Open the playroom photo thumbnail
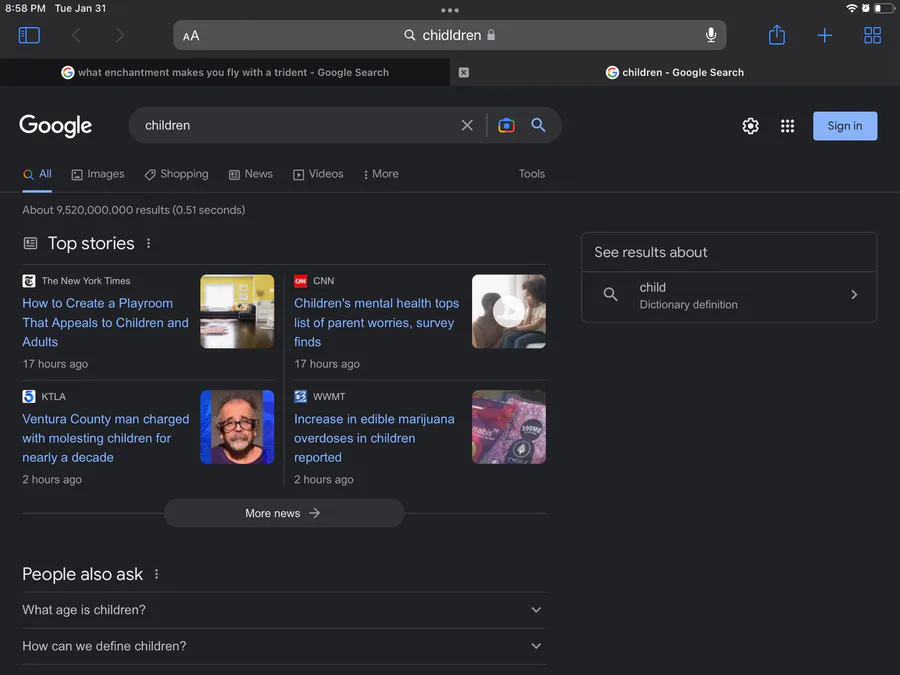The height and width of the screenshot is (675, 900). 237,311
